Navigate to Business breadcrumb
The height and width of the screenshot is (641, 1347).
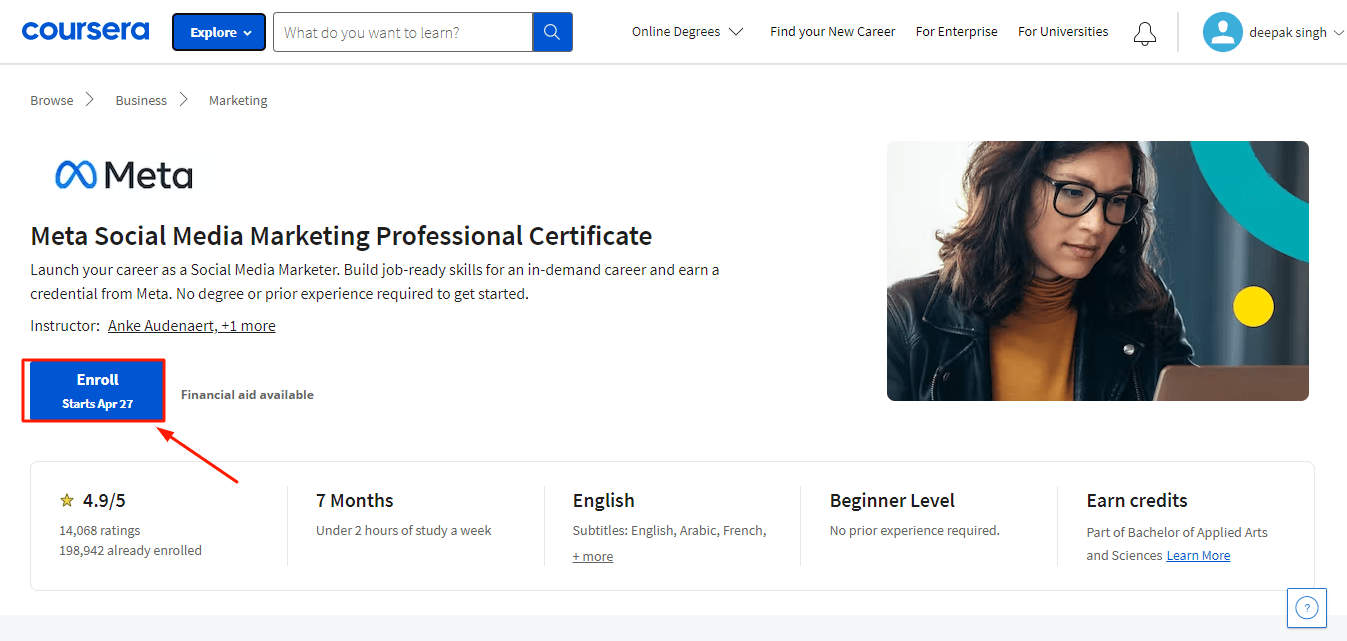[x=141, y=101]
